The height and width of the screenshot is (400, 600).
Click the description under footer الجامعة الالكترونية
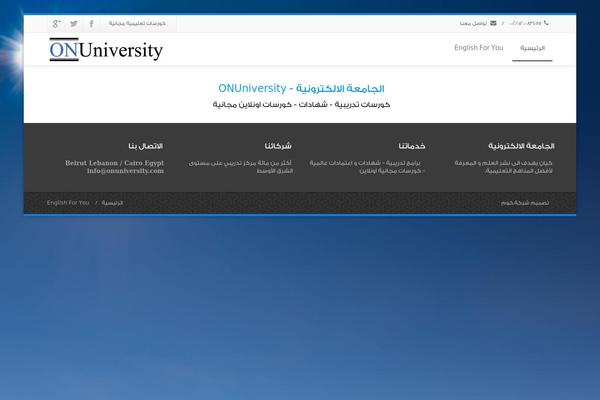pyautogui.click(x=504, y=167)
